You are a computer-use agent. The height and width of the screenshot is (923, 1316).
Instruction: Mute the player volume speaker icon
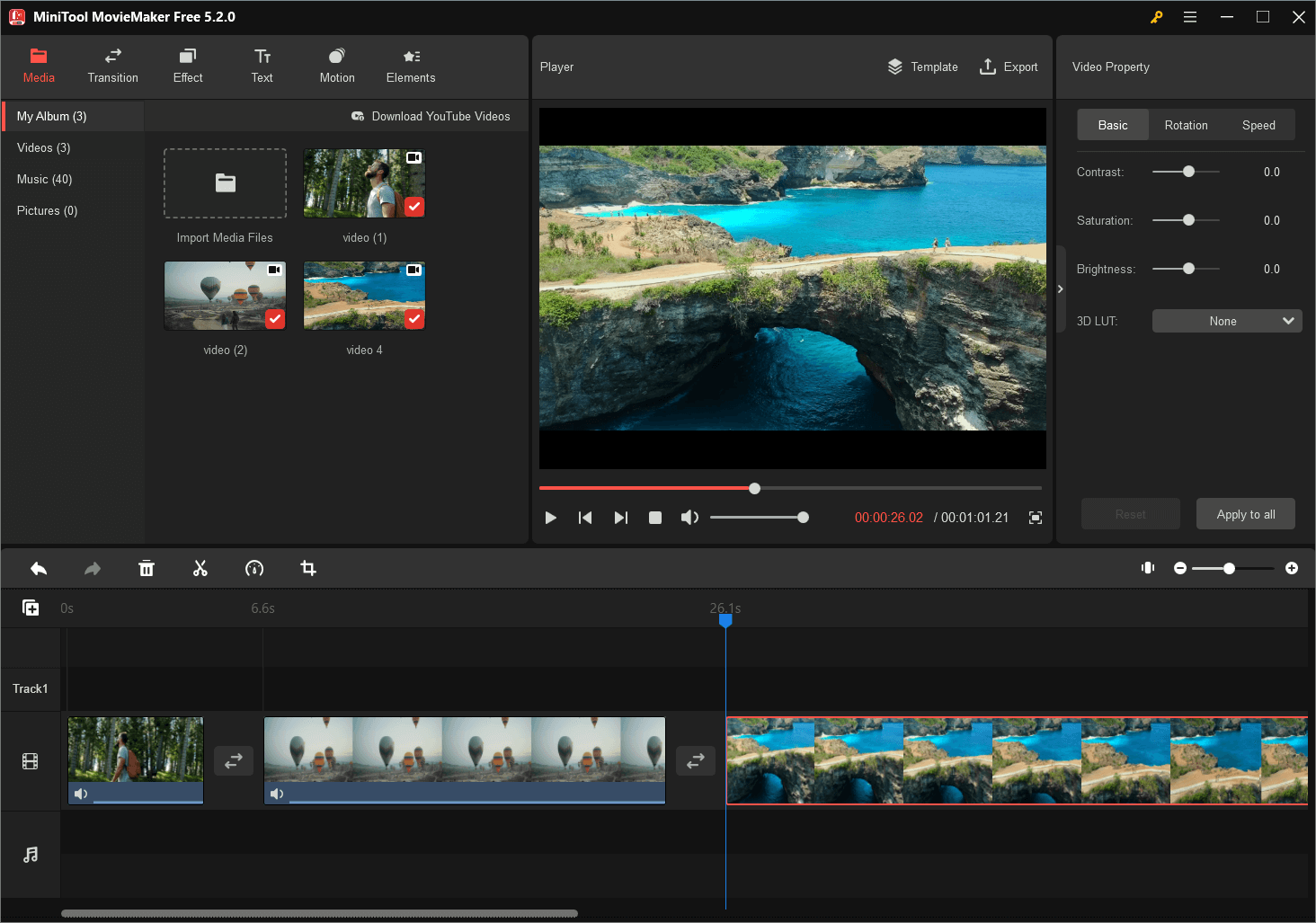tap(689, 518)
